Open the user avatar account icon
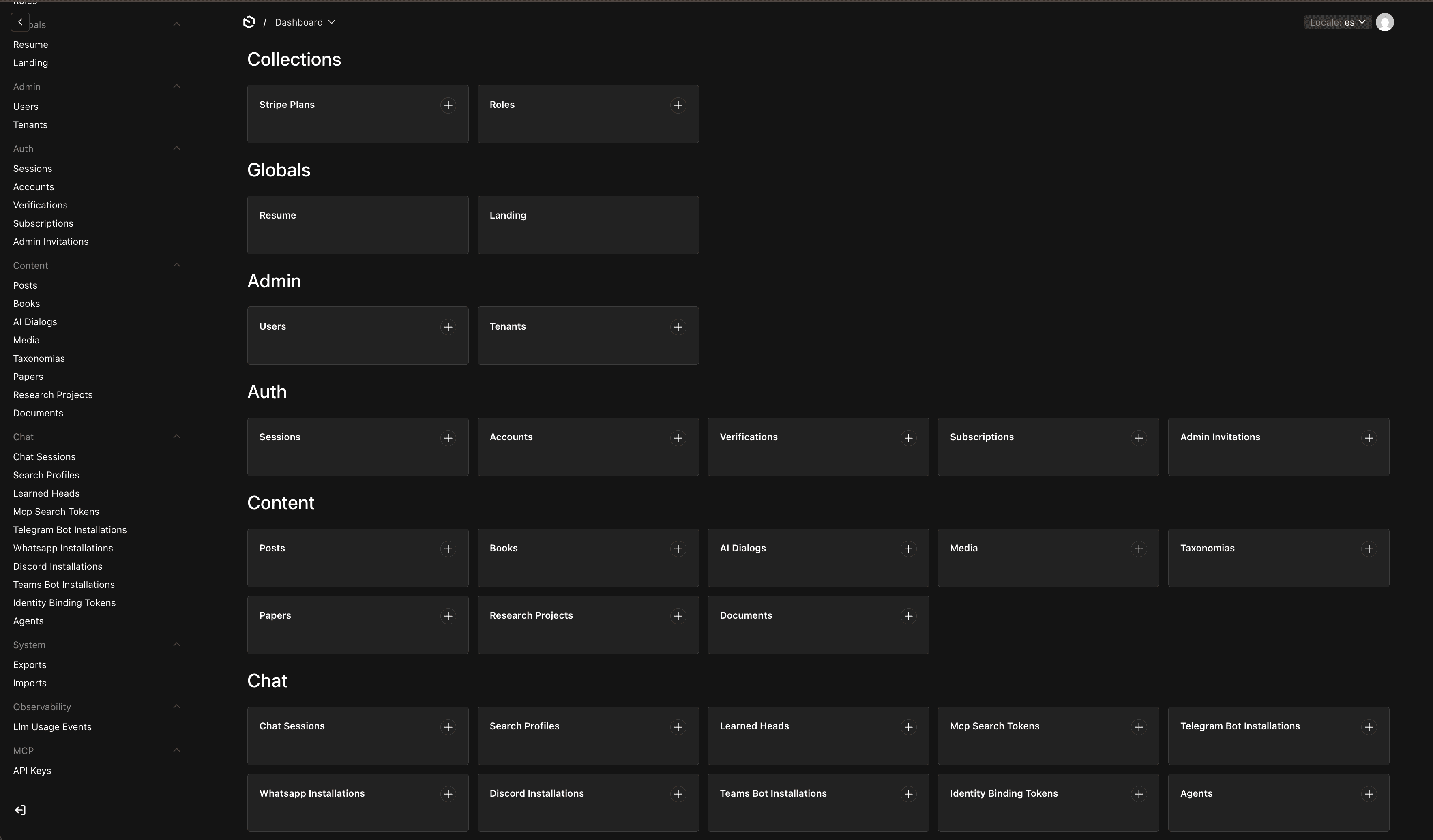Viewport: 1433px width, 840px height. pos(1385,22)
